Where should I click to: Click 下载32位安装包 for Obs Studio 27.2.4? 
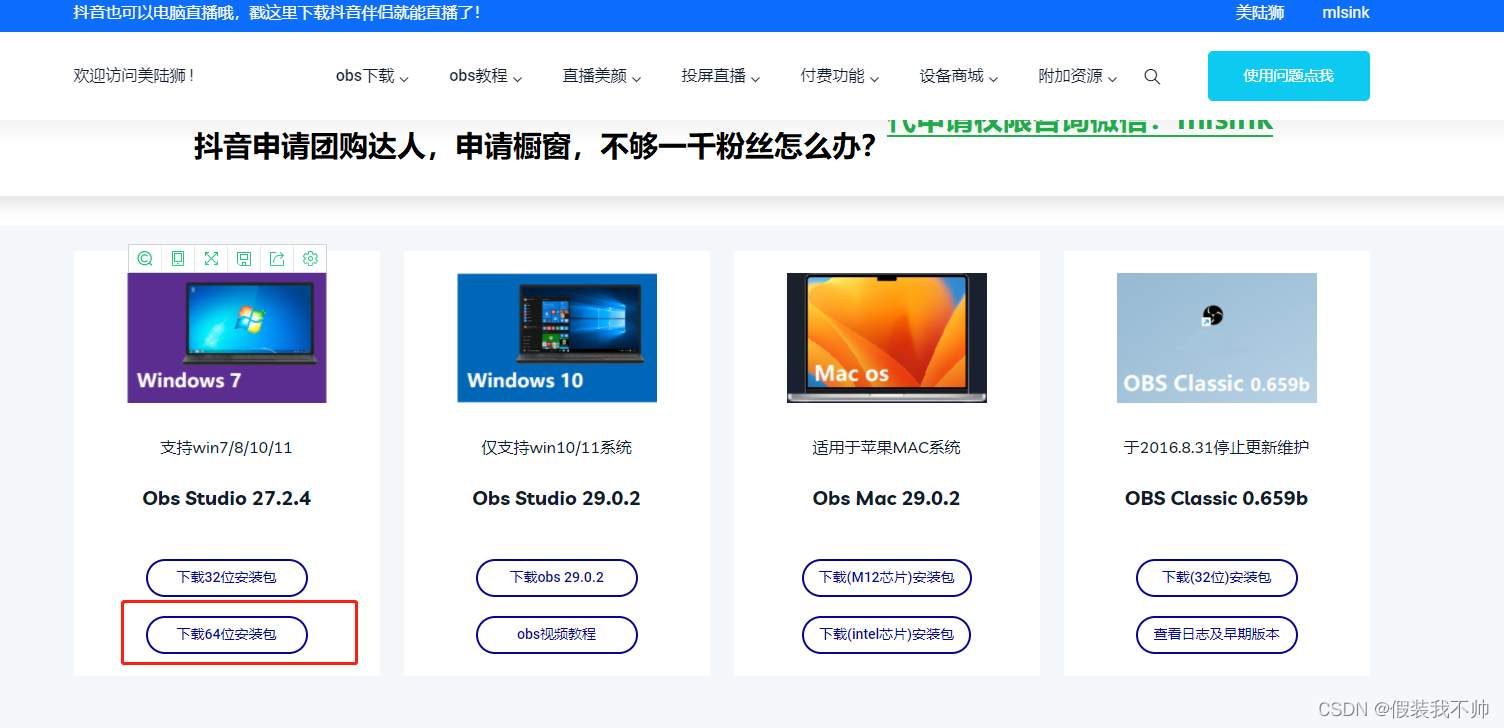pos(227,578)
